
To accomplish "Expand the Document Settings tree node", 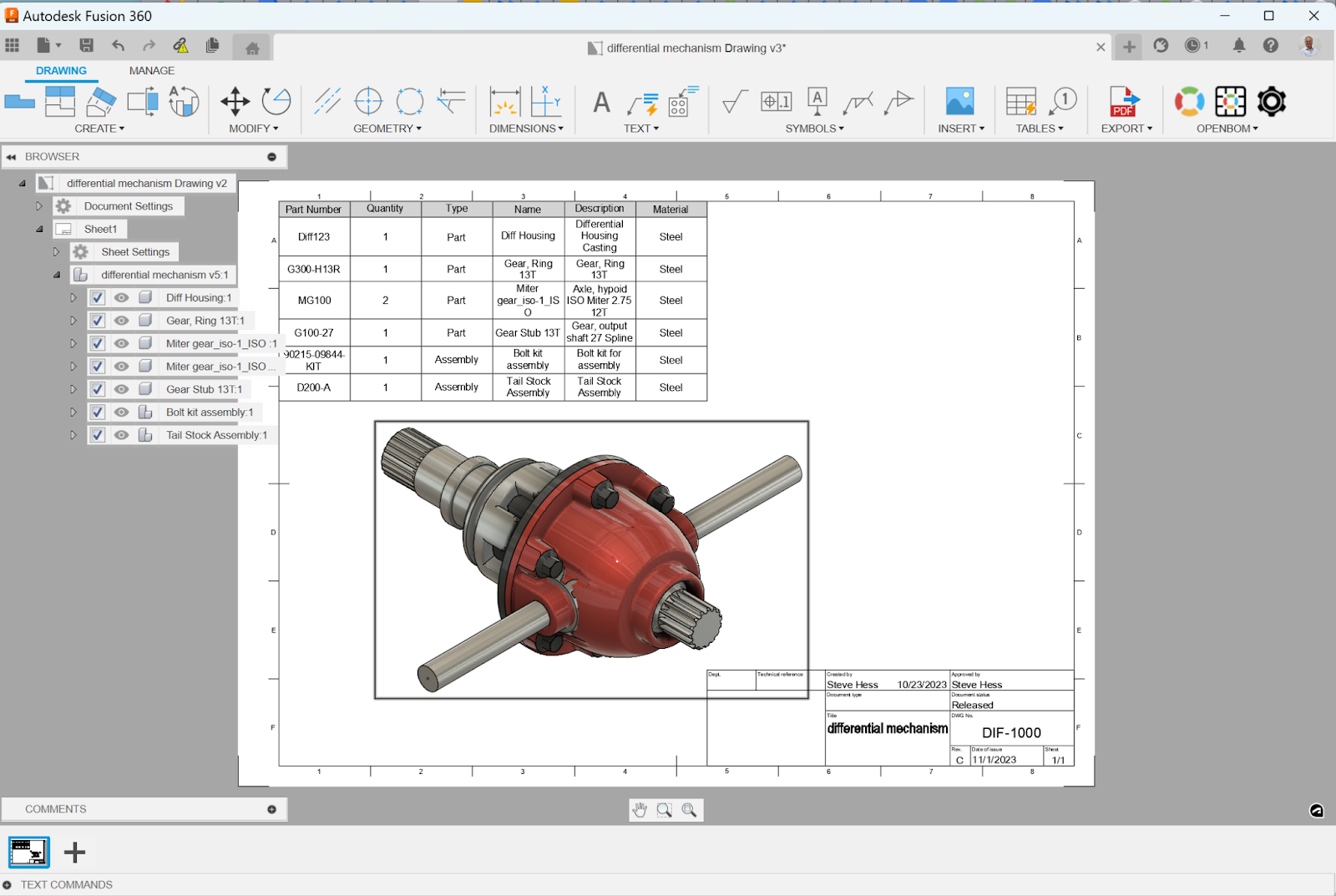I will [39, 206].
